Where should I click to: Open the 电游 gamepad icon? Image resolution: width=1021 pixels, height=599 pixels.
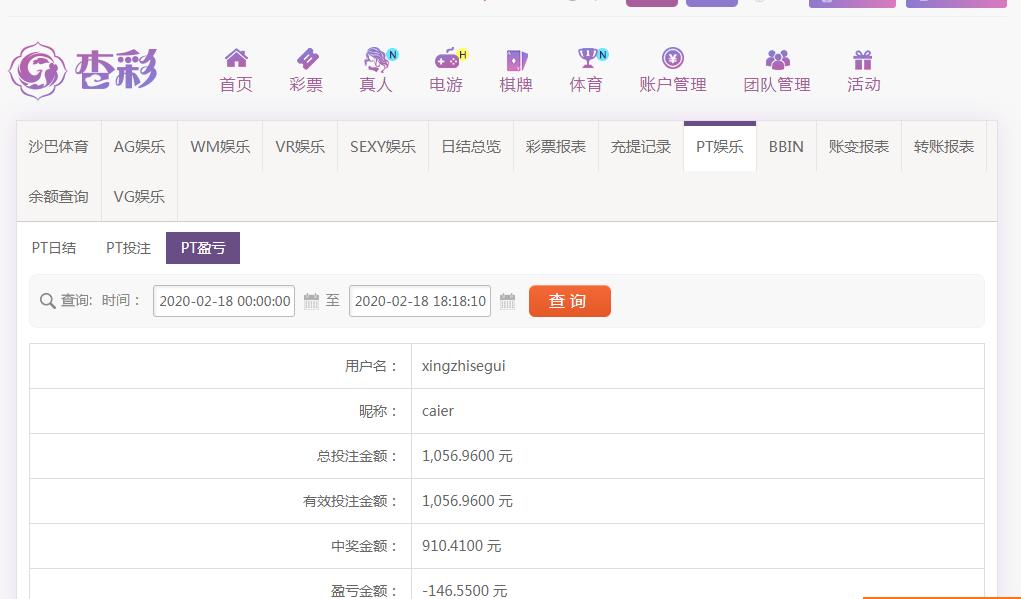(446, 59)
